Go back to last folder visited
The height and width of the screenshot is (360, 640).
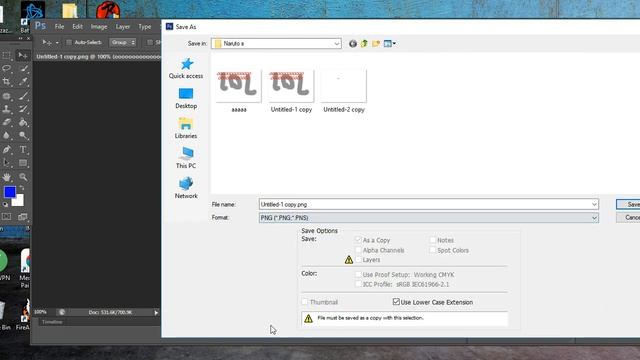point(353,44)
